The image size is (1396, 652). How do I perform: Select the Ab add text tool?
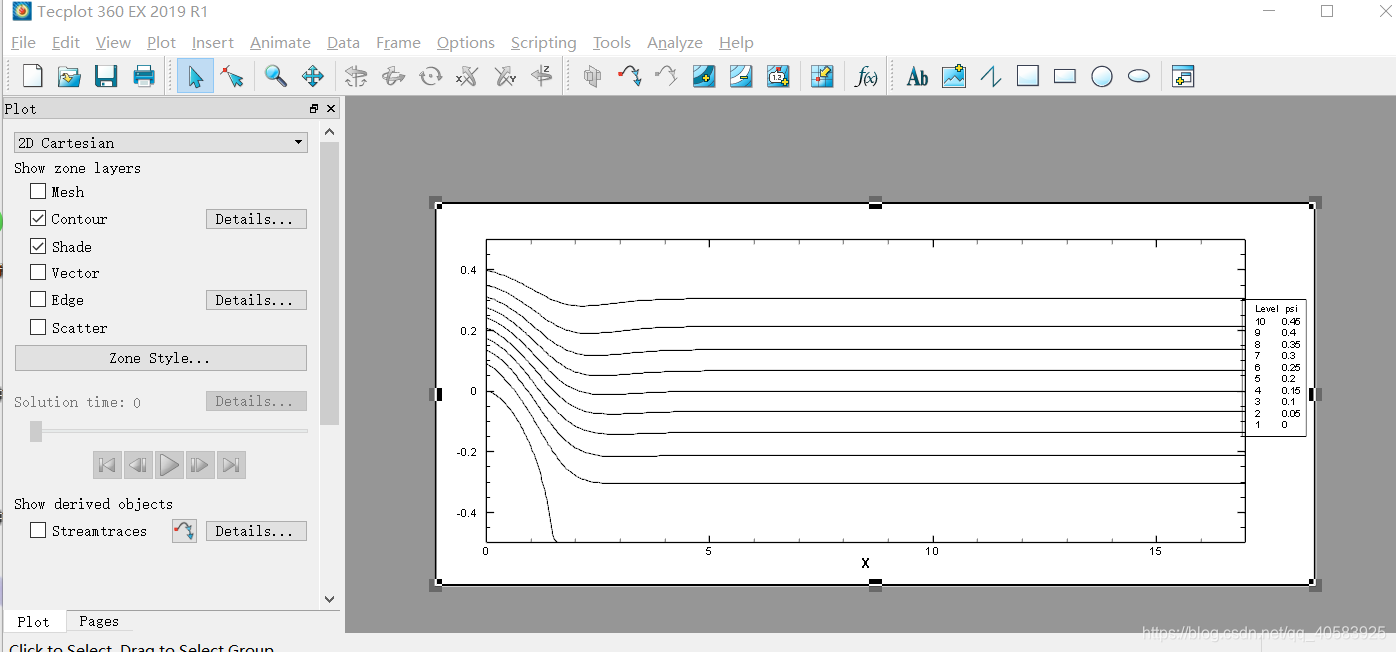pyautogui.click(x=917, y=76)
